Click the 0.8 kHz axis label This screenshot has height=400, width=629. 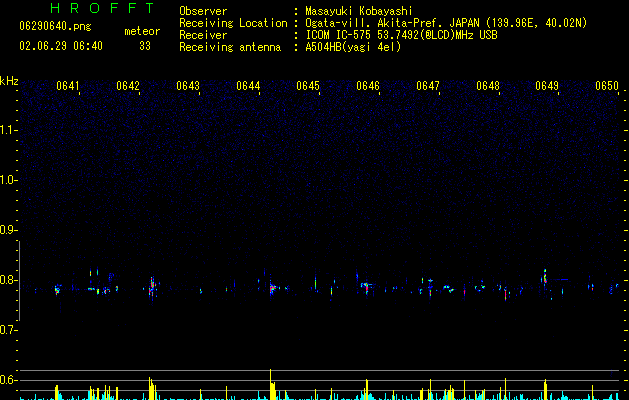pyautogui.click(x=8, y=280)
